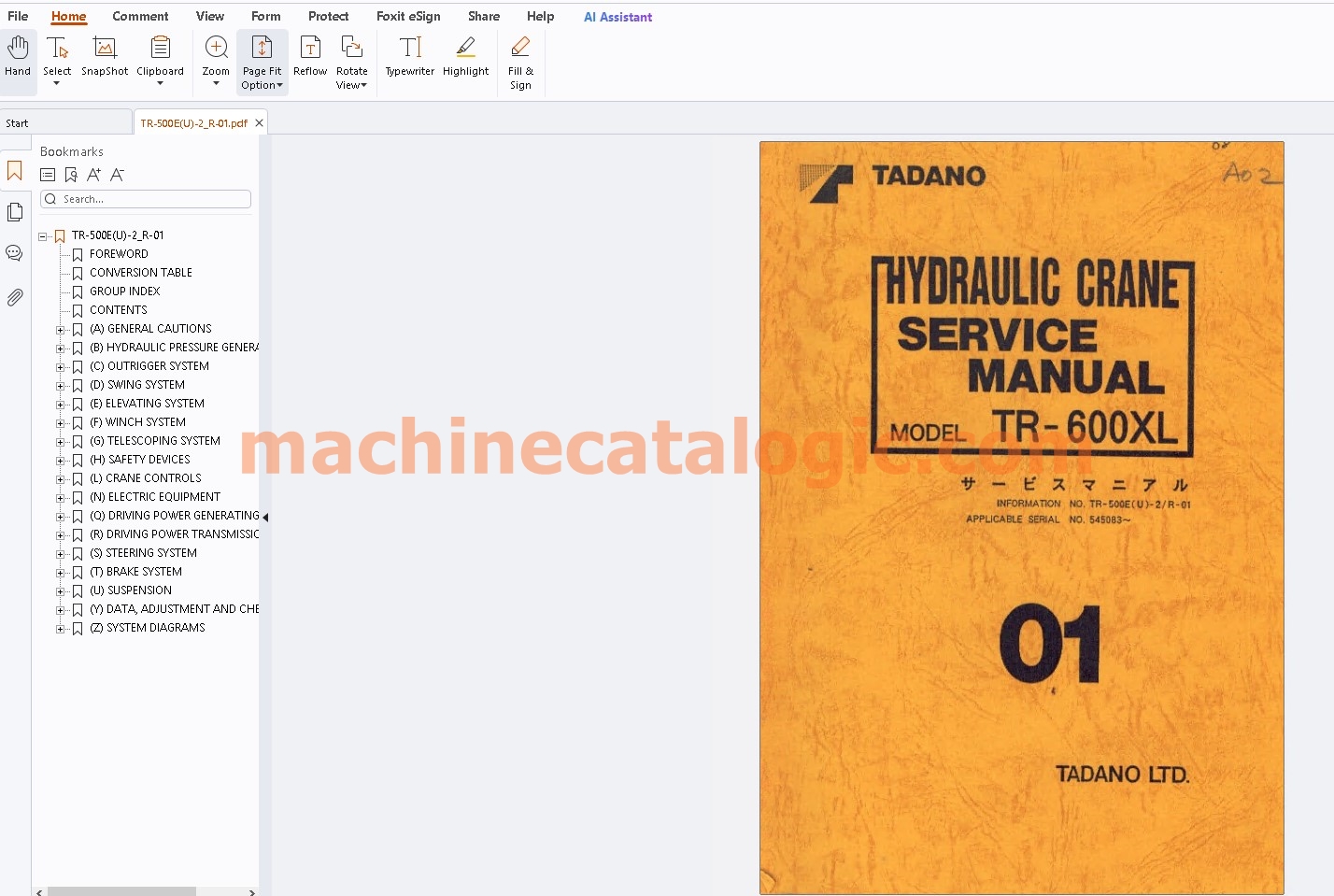Click Rotate View icon
Screen dimensions: 1334x896
(x=351, y=48)
